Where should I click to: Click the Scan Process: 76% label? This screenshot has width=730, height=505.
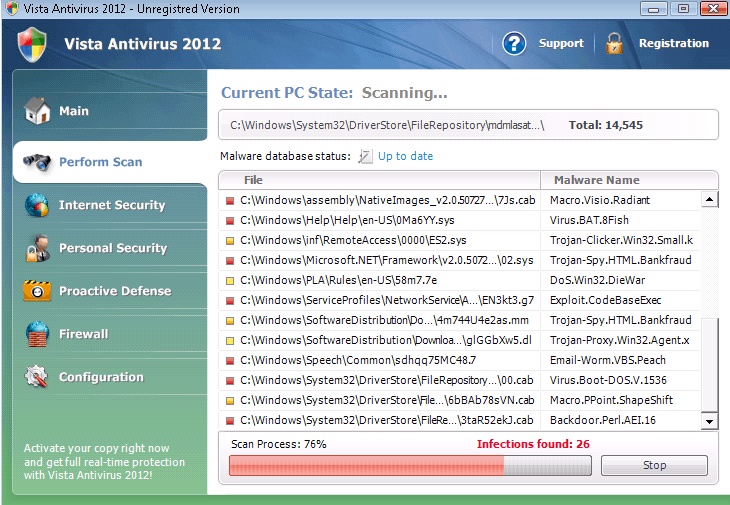tap(278, 444)
